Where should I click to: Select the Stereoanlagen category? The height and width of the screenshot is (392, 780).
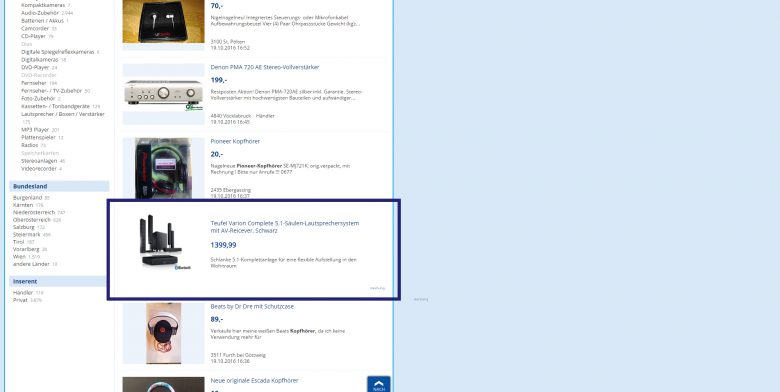point(39,161)
